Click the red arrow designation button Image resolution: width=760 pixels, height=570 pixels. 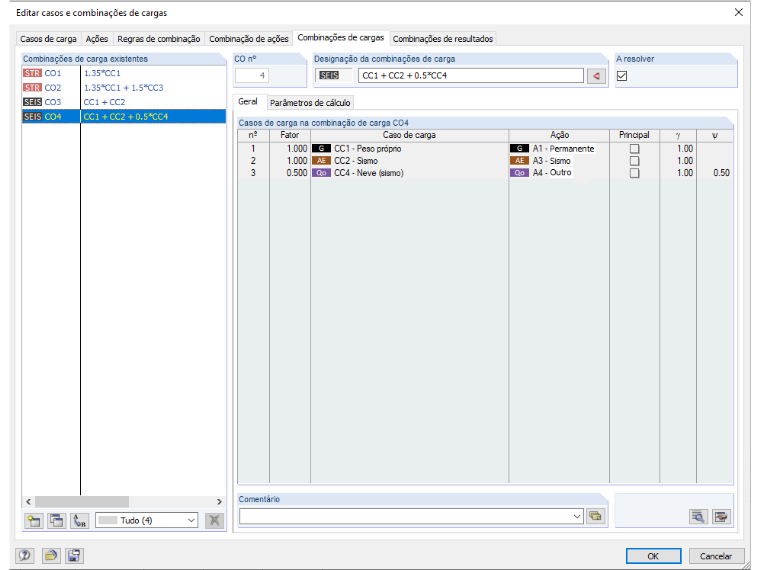click(x=597, y=76)
